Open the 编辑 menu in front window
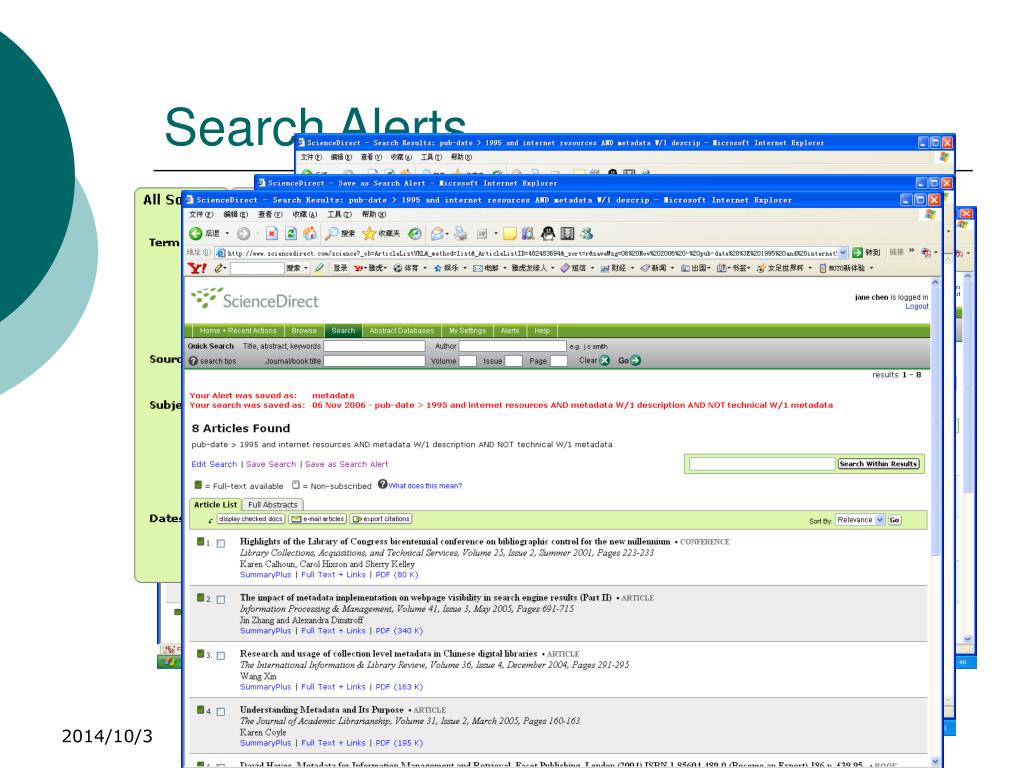Screen dimensions: 1024x768 235,214
